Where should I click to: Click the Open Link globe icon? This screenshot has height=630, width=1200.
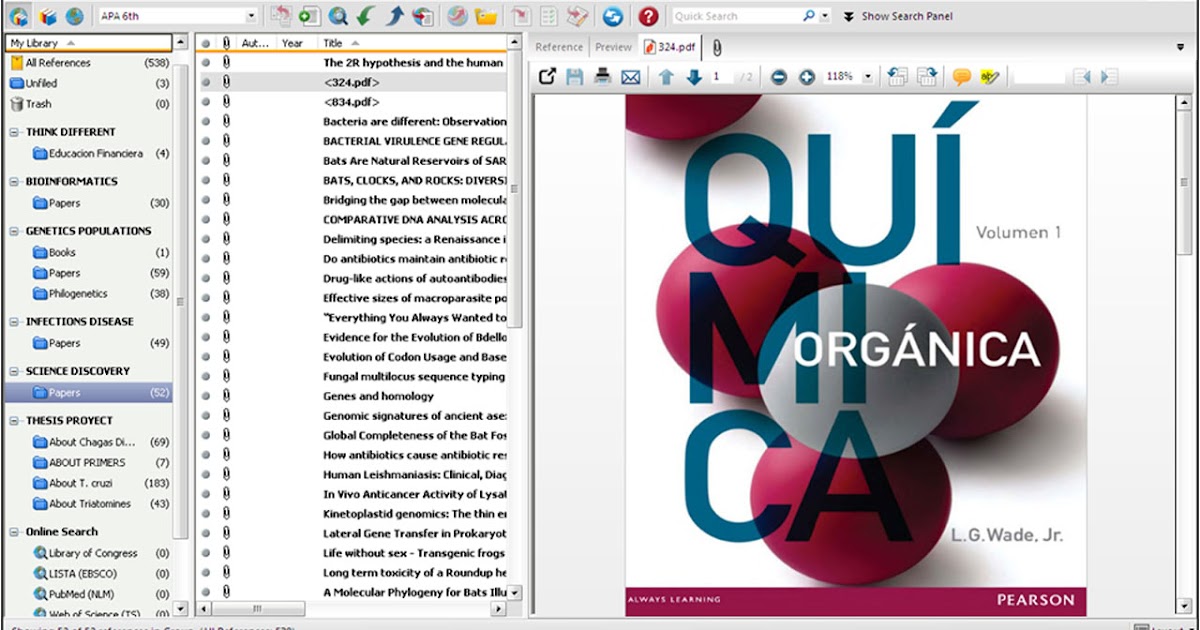pyautogui.click(x=456, y=16)
